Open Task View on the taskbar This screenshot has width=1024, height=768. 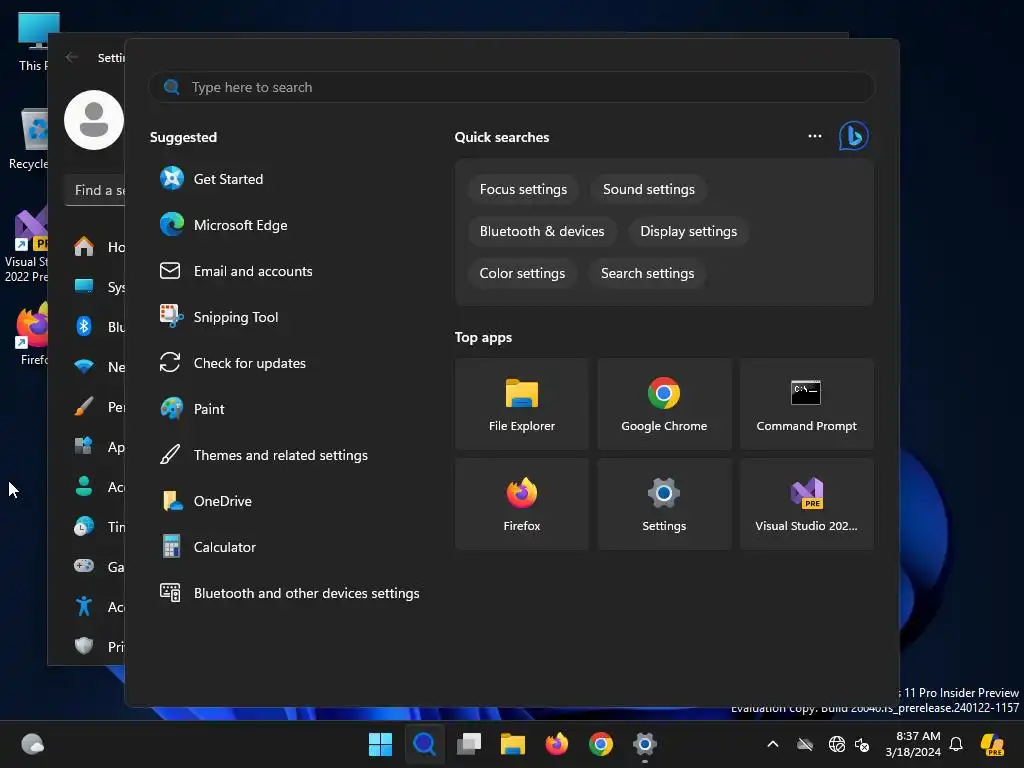pyautogui.click(x=469, y=744)
